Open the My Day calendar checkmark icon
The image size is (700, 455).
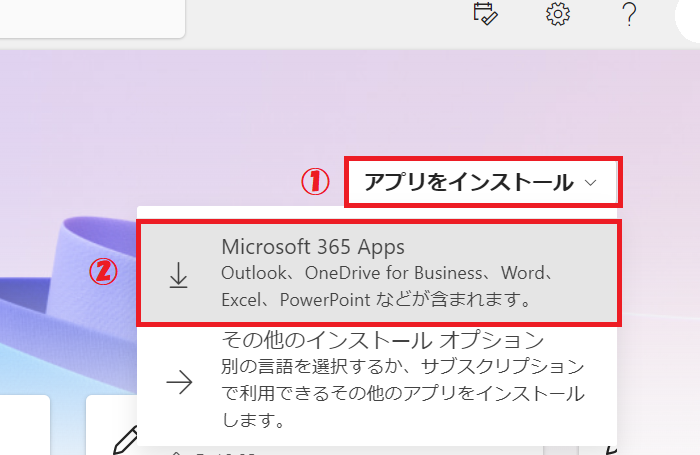click(485, 14)
